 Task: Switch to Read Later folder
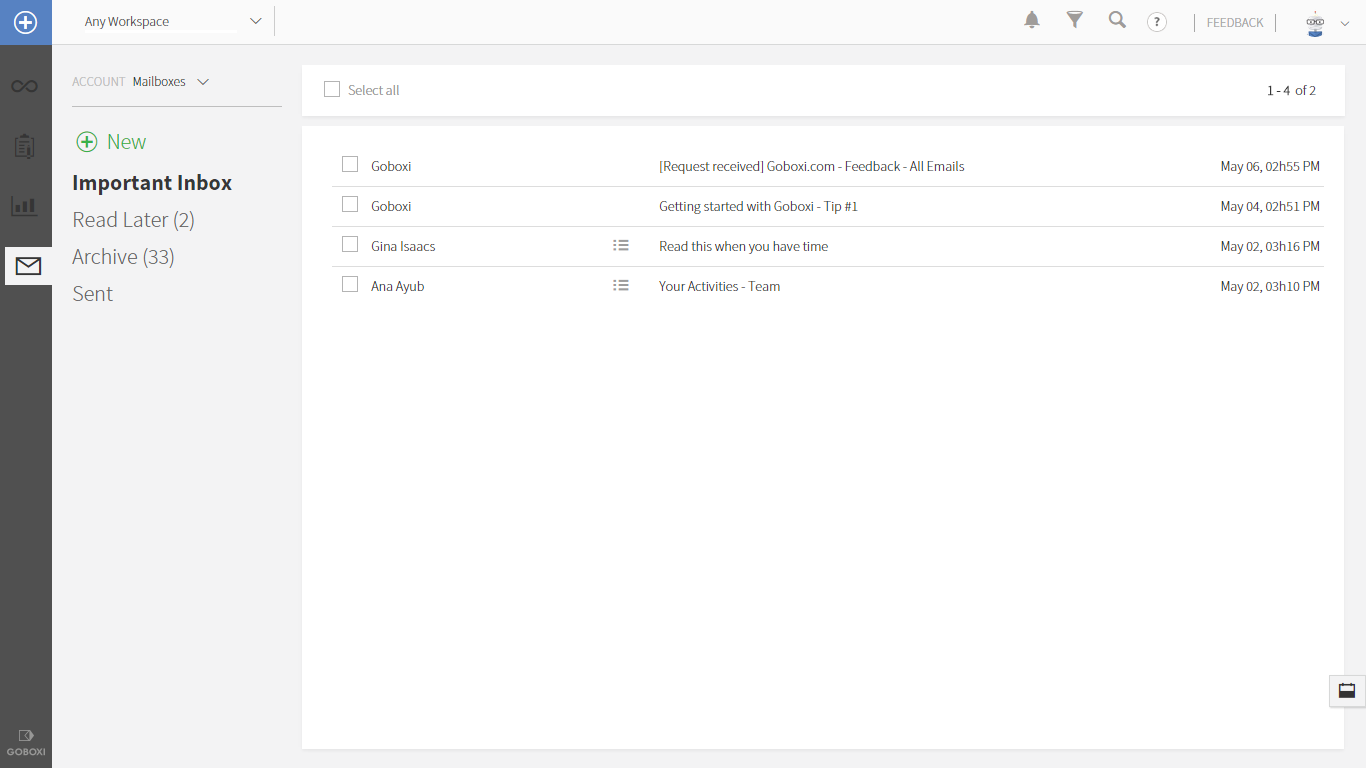[x=133, y=220]
